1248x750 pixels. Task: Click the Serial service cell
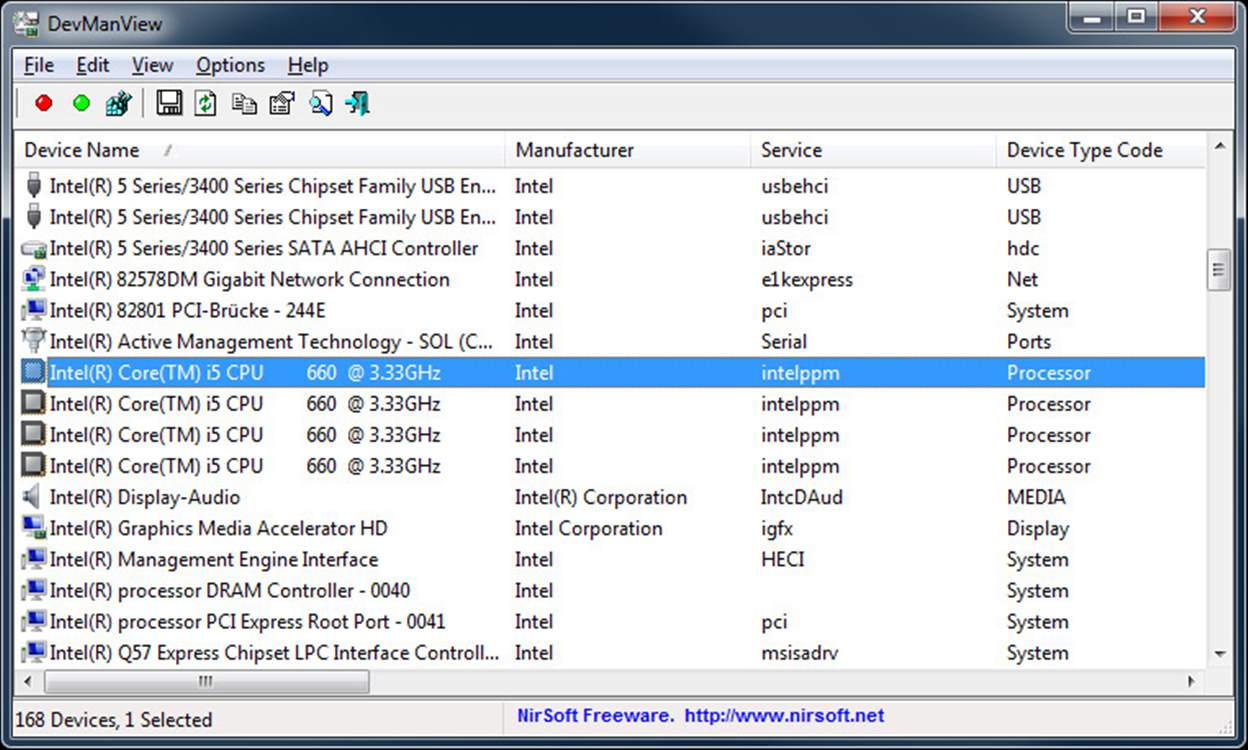coord(784,342)
